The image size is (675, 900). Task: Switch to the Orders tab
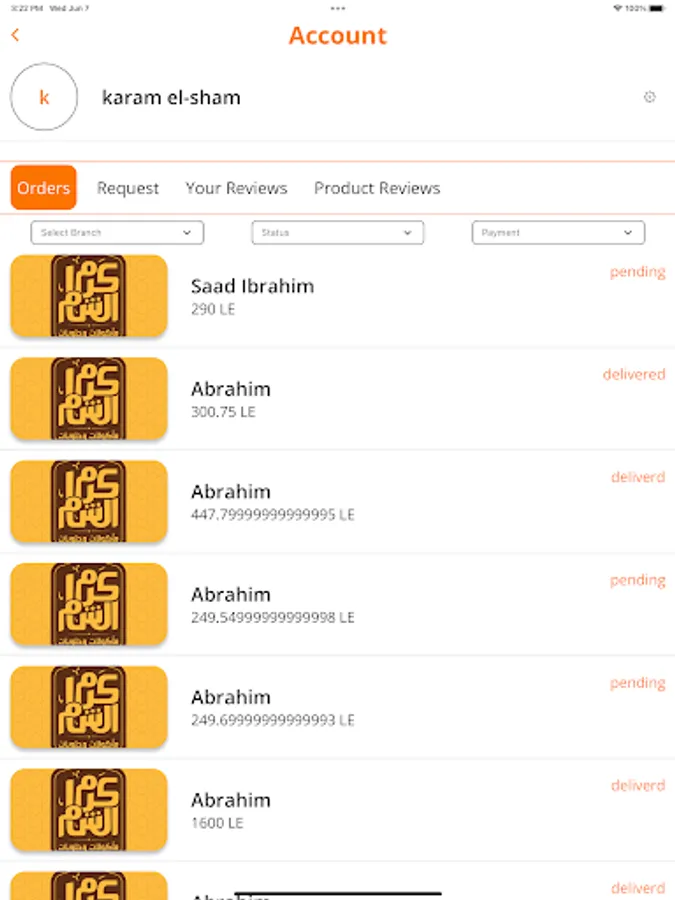(44, 188)
